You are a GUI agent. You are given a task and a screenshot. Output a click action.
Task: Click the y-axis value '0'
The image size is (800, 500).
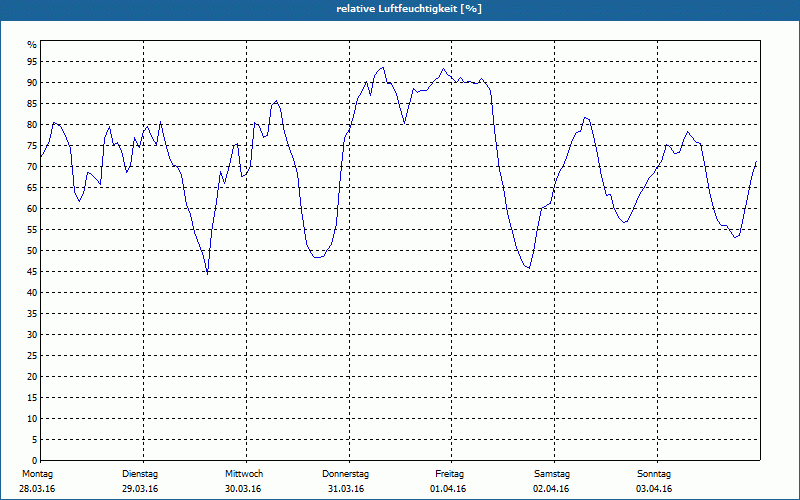34,461
